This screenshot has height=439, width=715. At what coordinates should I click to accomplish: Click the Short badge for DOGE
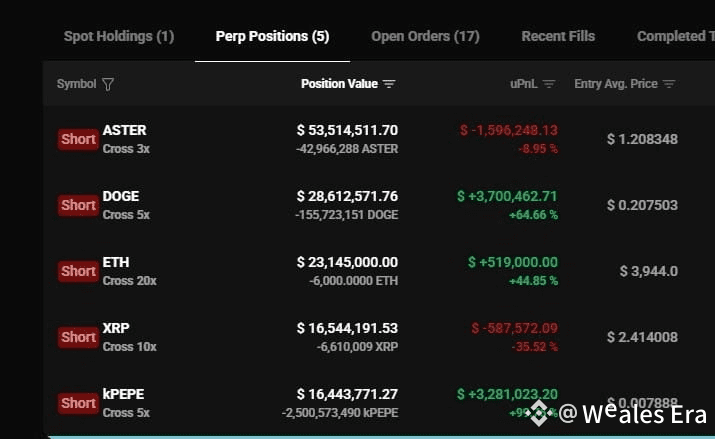78,205
